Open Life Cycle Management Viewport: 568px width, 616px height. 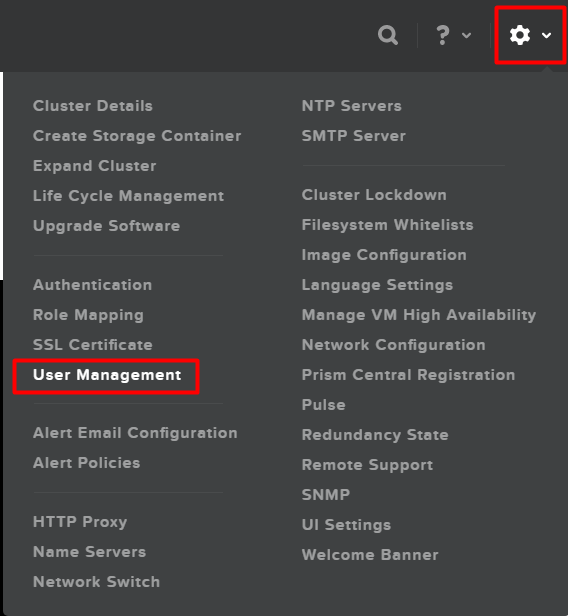128,196
